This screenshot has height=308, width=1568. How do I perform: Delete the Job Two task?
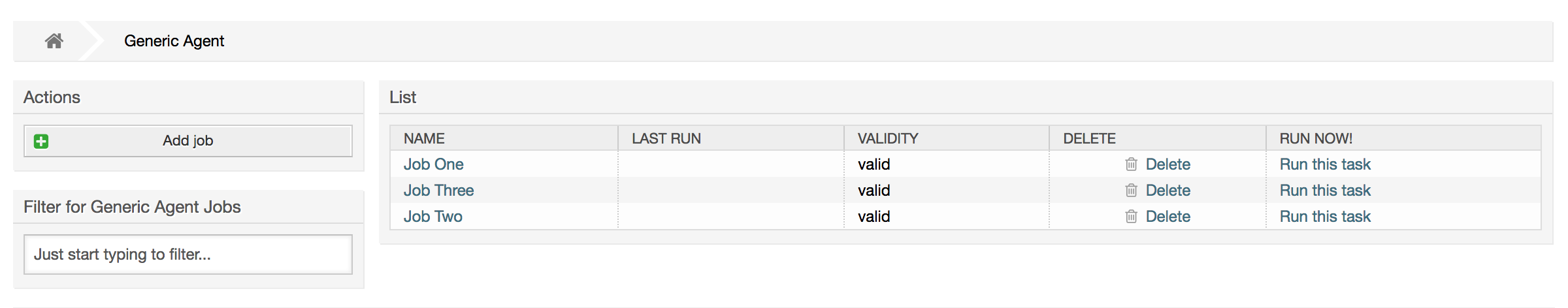tap(1168, 217)
